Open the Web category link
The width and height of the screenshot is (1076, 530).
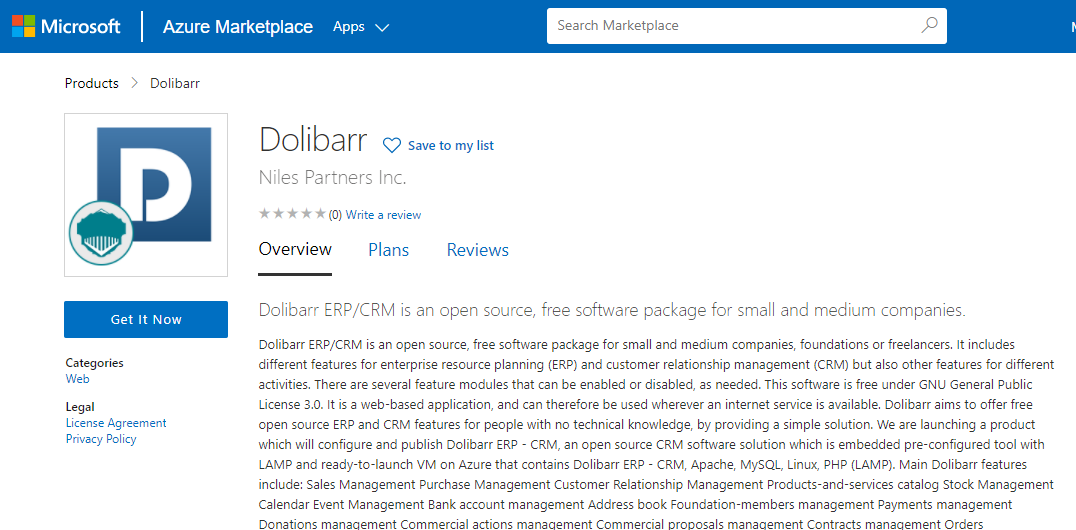77,379
